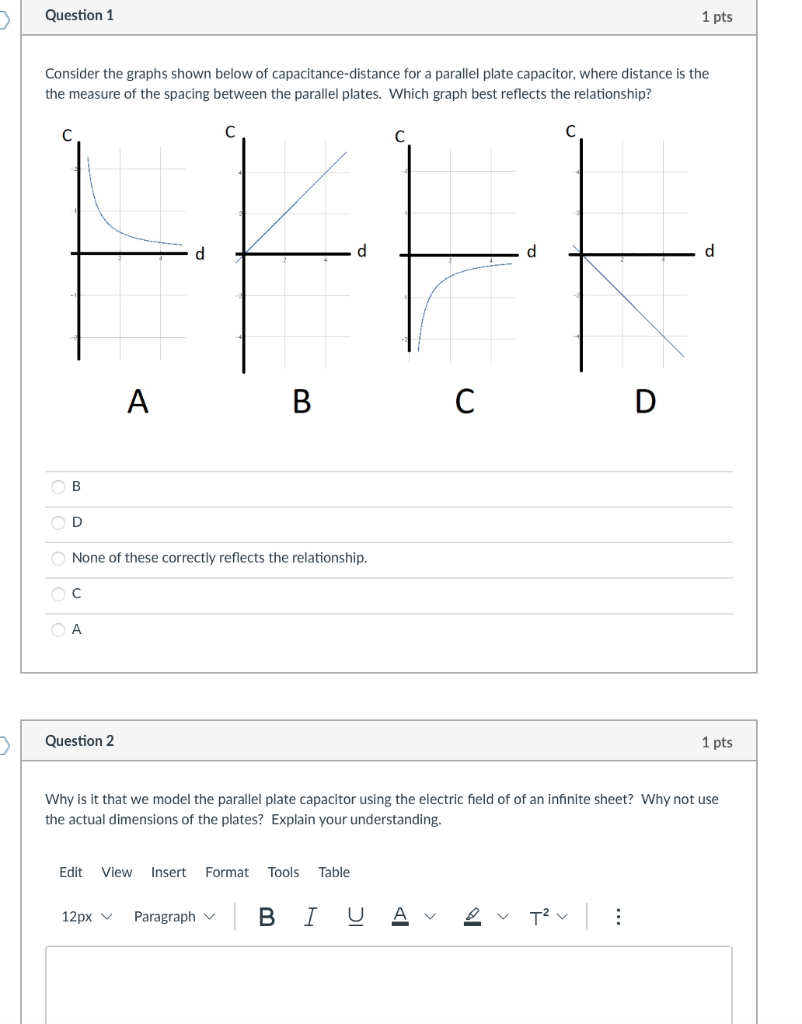
Task: Click the Tools menu label
Action: pyautogui.click(x=283, y=872)
